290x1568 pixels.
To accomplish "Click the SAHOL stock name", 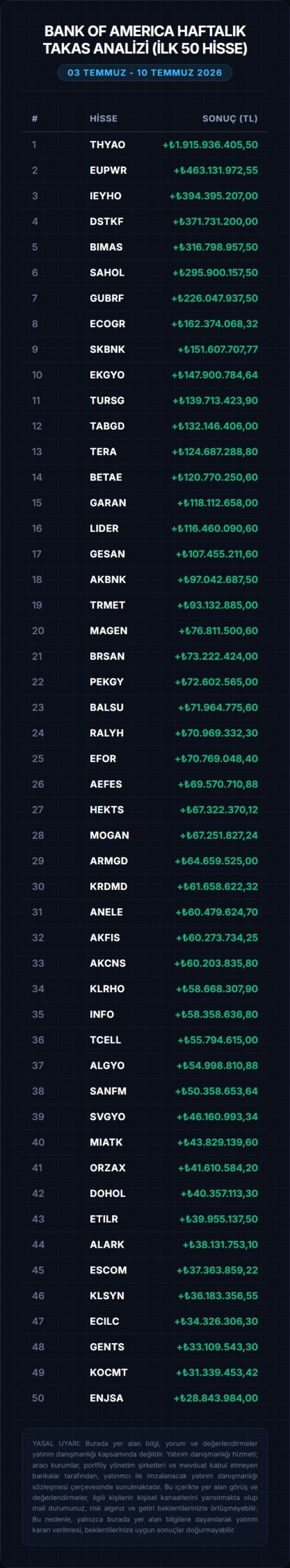I will (107, 273).
